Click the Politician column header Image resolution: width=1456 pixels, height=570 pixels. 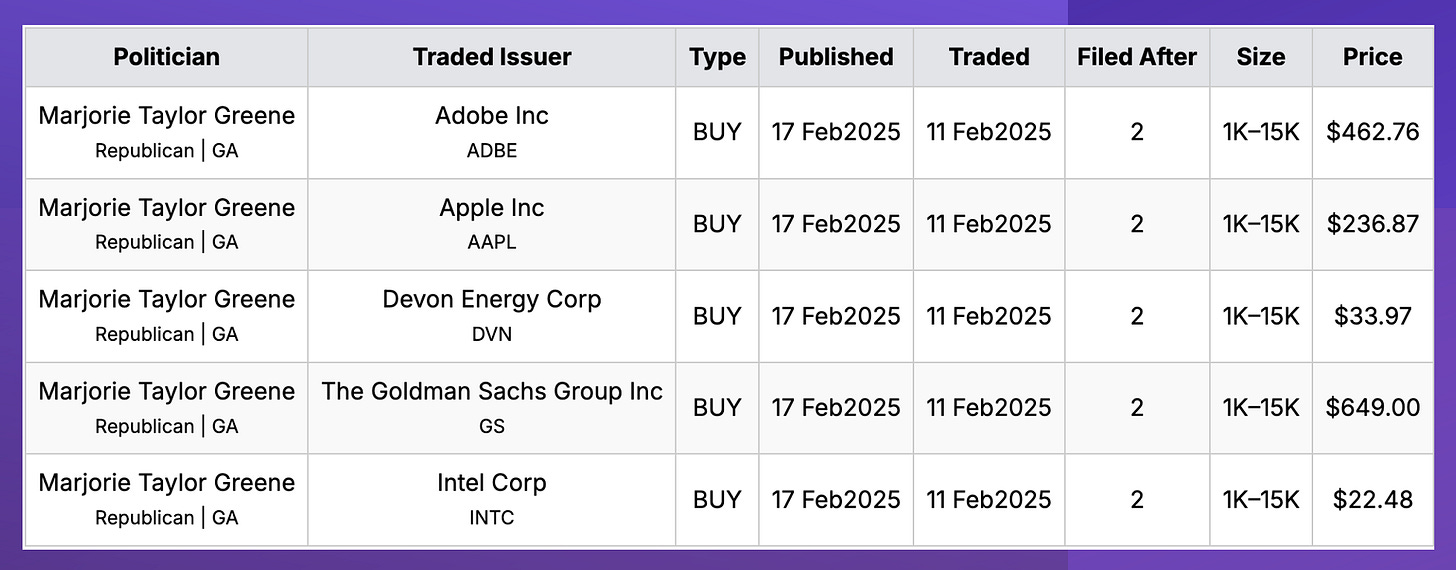(166, 57)
